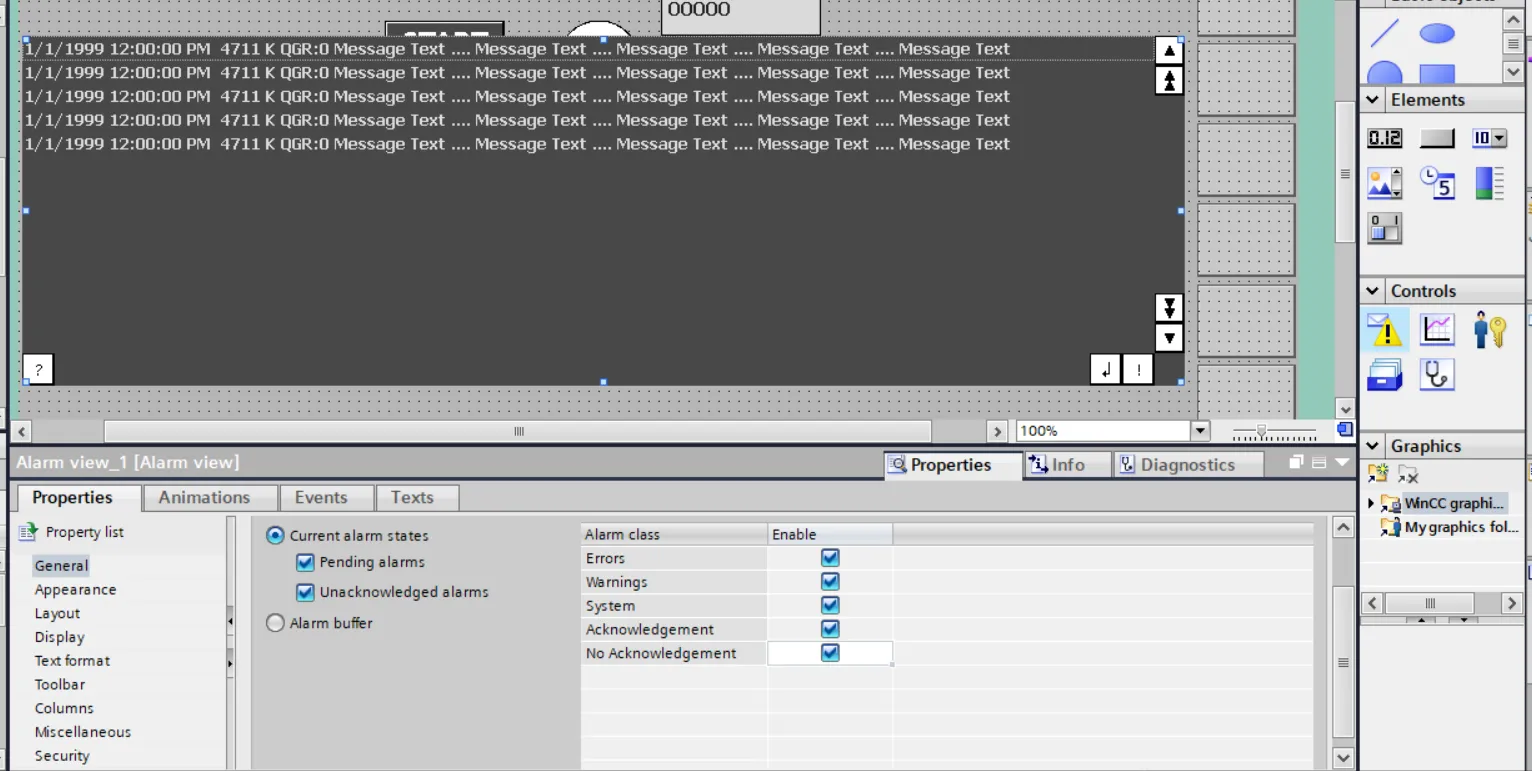Select the Ellipse basic object tool
Screen dimensions: 1532x771
(1437, 34)
